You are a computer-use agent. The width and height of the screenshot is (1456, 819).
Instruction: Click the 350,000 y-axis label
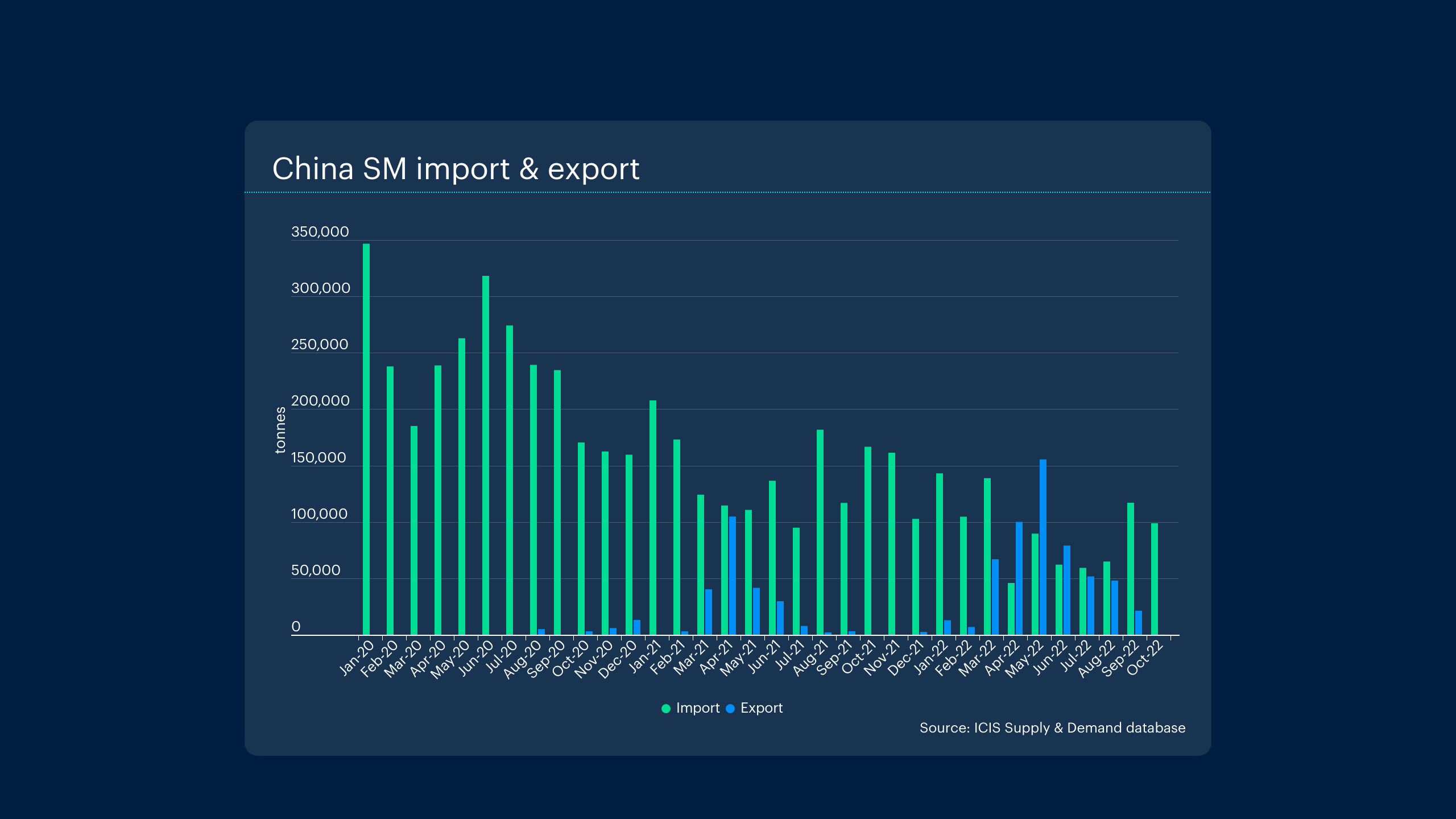pos(320,232)
